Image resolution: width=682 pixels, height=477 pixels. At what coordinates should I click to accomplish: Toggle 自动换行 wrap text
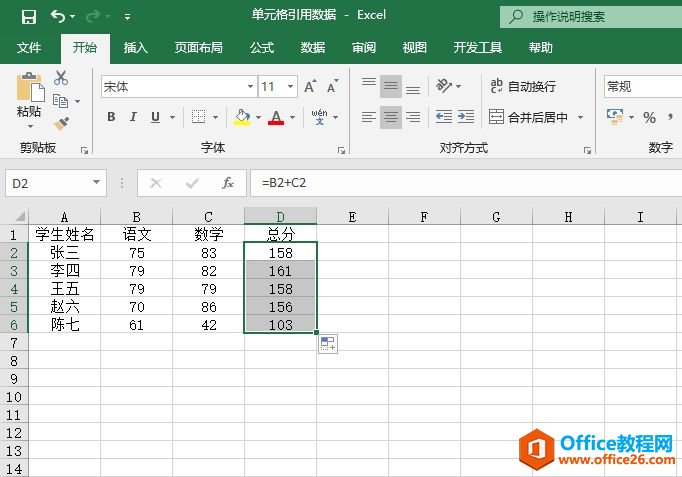(x=522, y=87)
